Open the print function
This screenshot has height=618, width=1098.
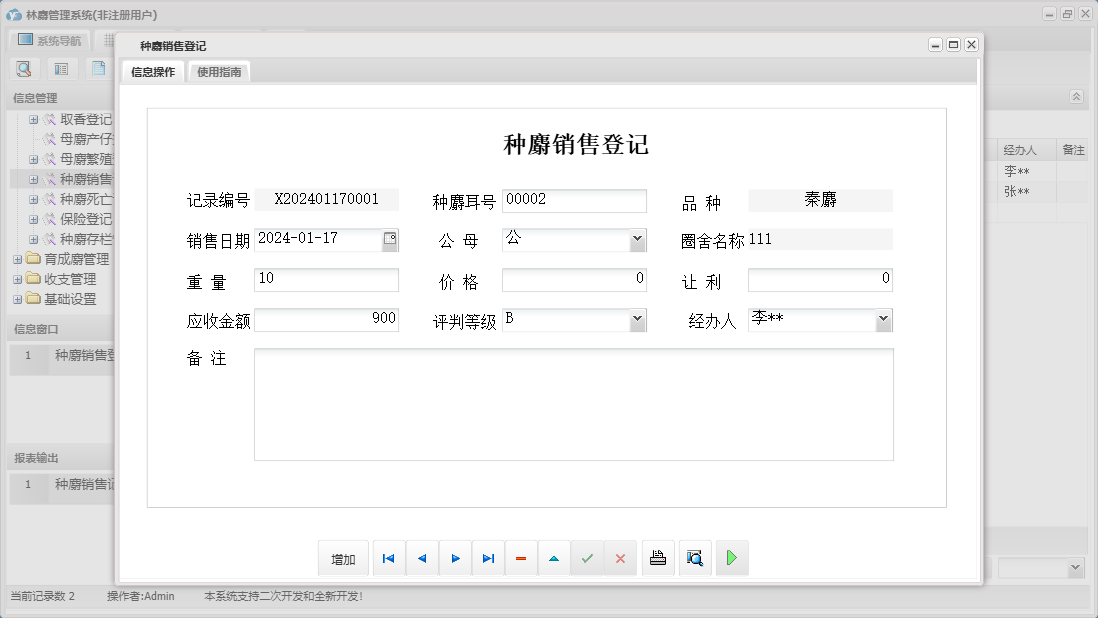658,558
